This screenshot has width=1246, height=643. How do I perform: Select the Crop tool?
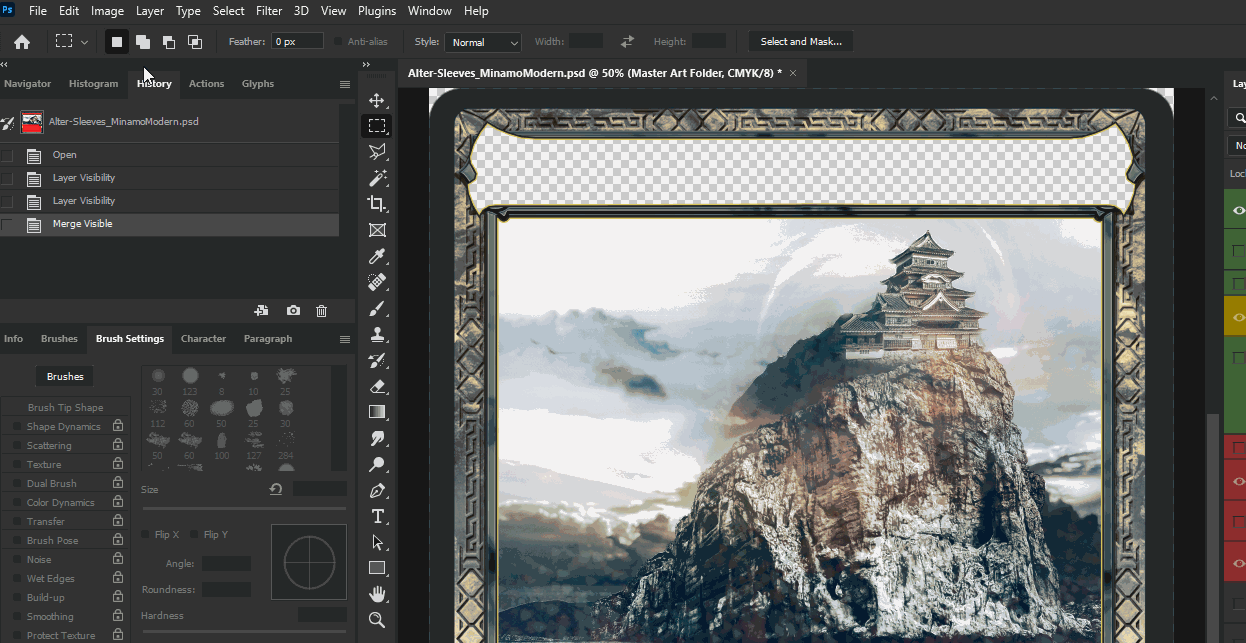tap(377, 204)
